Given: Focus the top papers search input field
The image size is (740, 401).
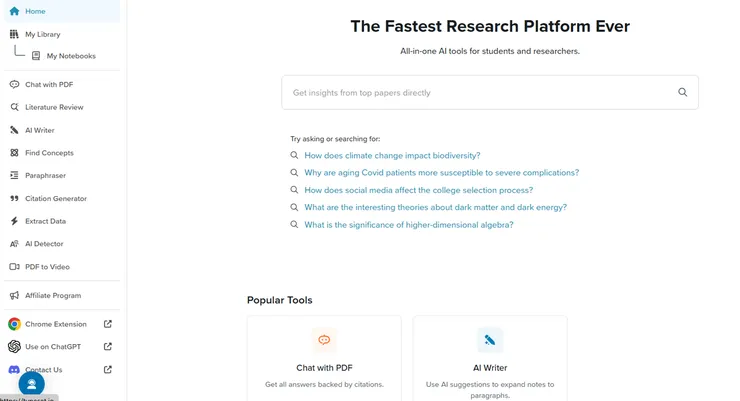Looking at the screenshot, I should [475, 92].
